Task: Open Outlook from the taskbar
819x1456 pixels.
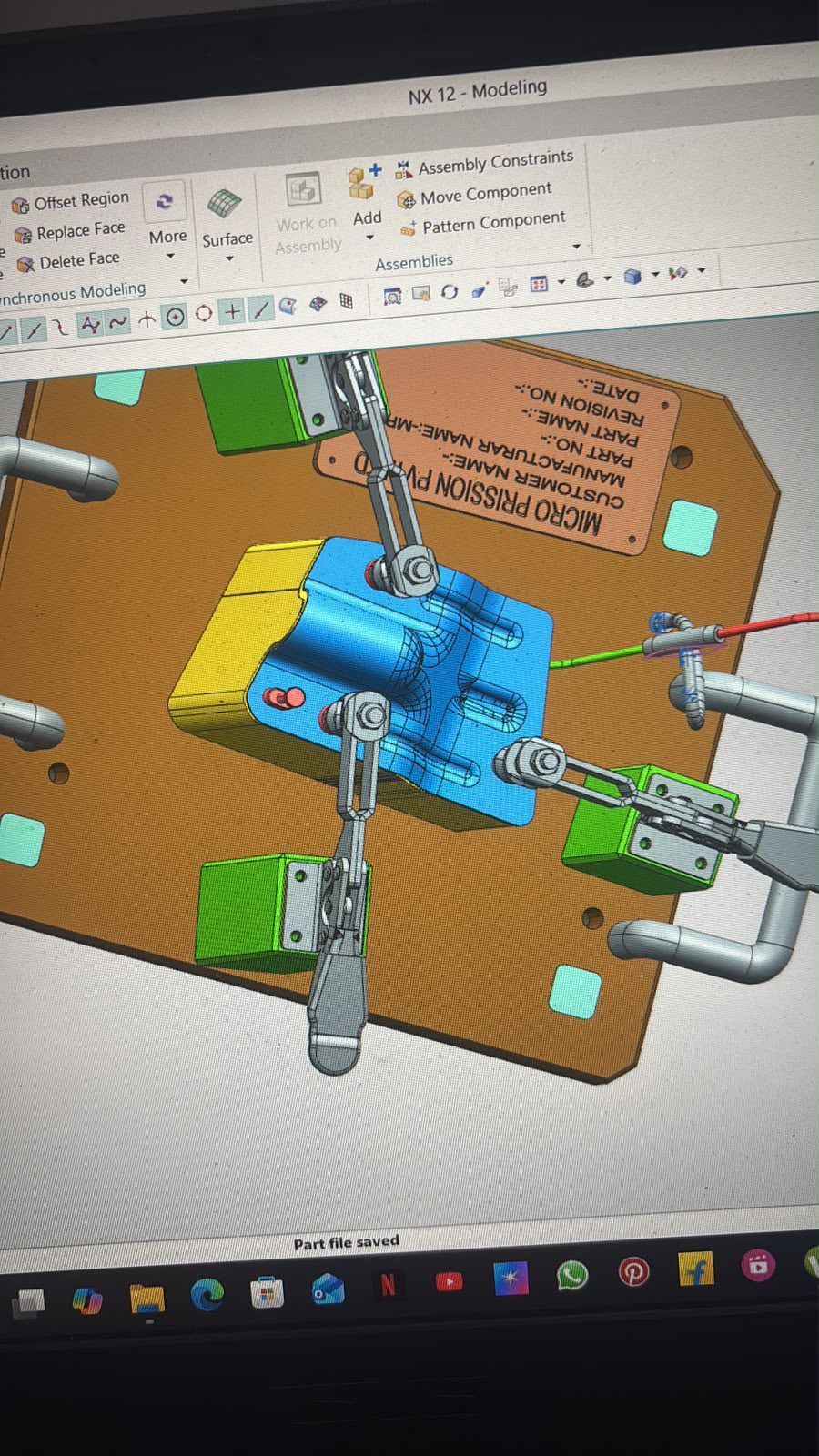Action: click(x=327, y=1289)
